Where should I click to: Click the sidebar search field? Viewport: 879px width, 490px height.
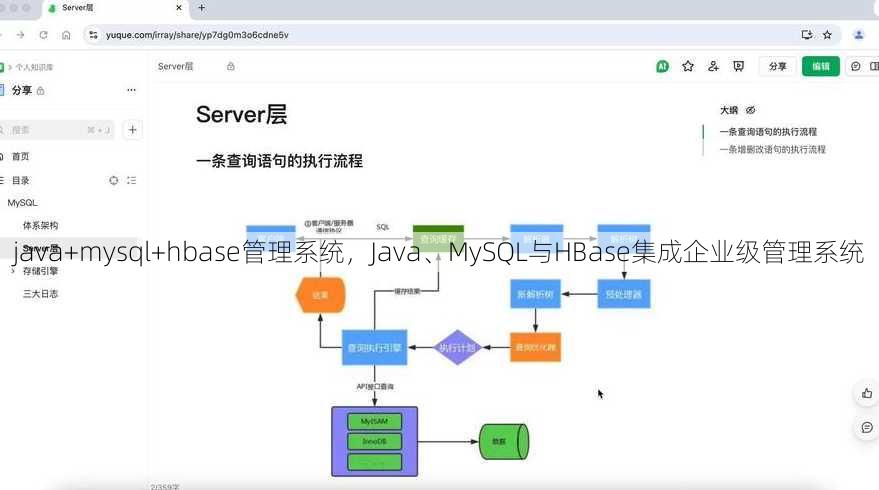(x=56, y=130)
